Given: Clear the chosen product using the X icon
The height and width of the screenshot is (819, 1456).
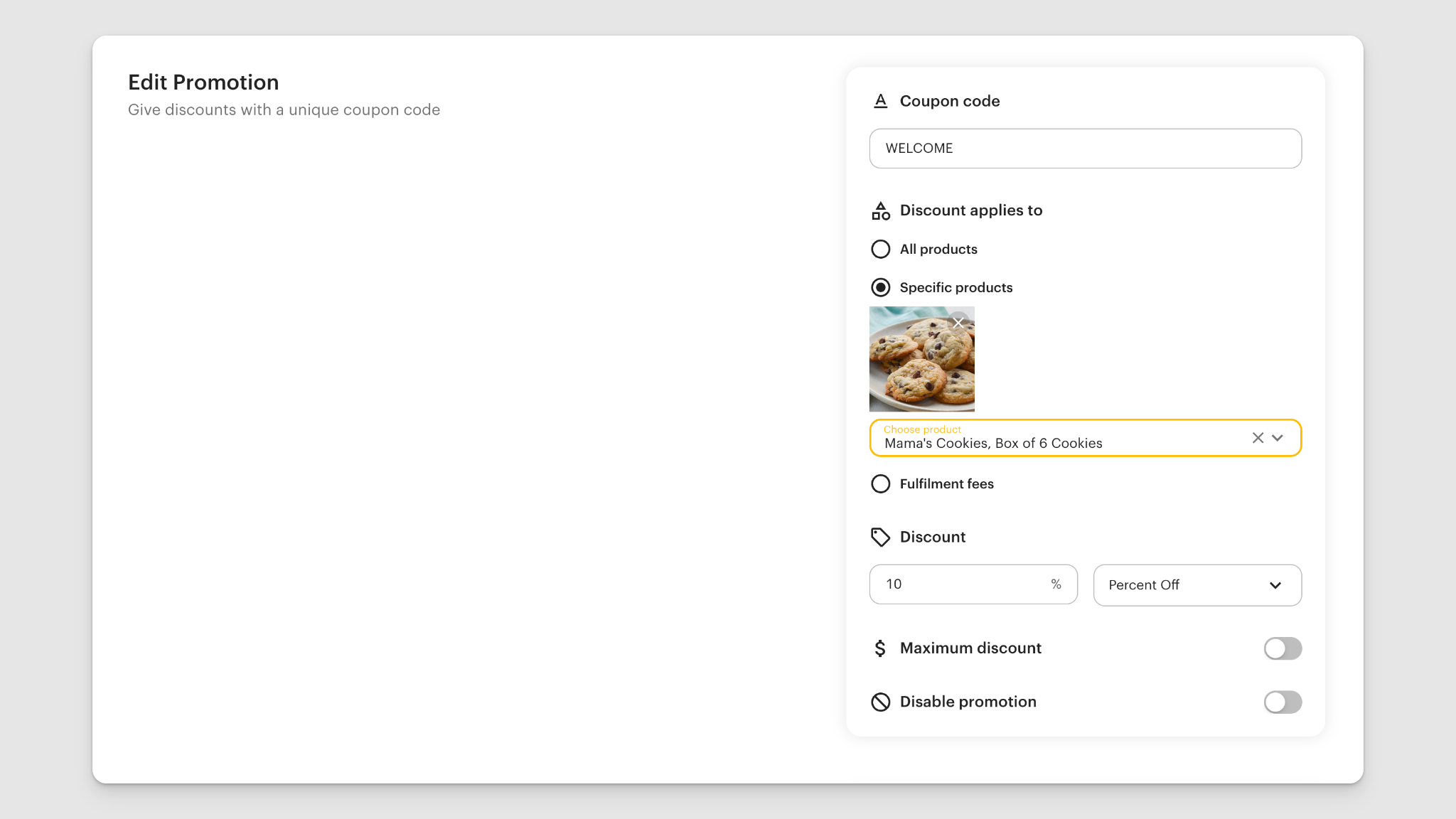Looking at the screenshot, I should point(1258,438).
